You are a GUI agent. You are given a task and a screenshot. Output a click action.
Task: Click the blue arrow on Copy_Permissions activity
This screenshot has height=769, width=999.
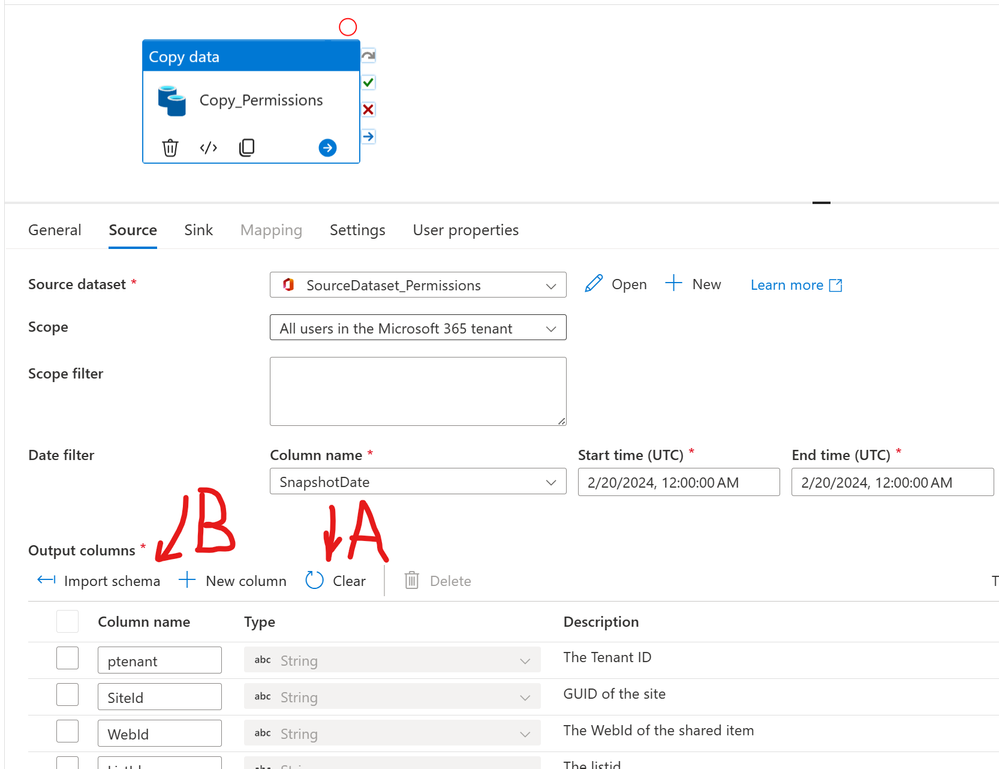tap(327, 148)
